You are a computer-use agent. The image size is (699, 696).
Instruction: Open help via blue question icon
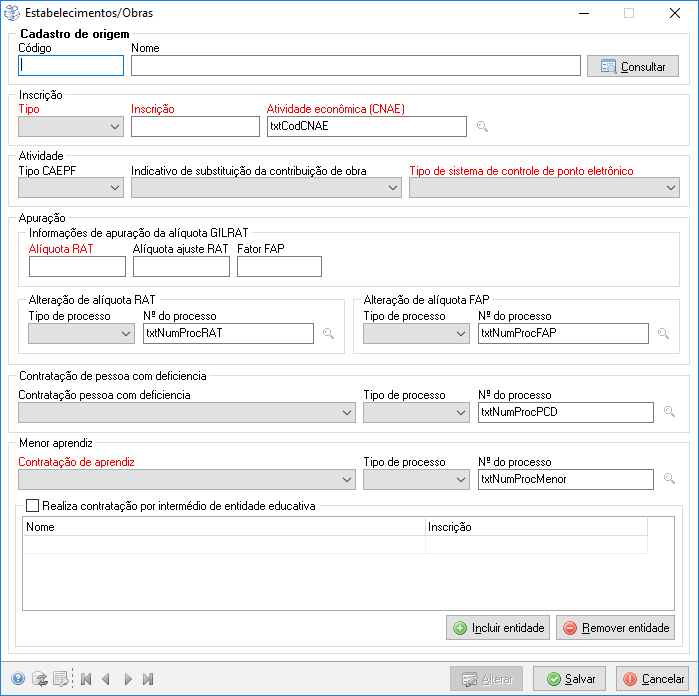(18, 679)
